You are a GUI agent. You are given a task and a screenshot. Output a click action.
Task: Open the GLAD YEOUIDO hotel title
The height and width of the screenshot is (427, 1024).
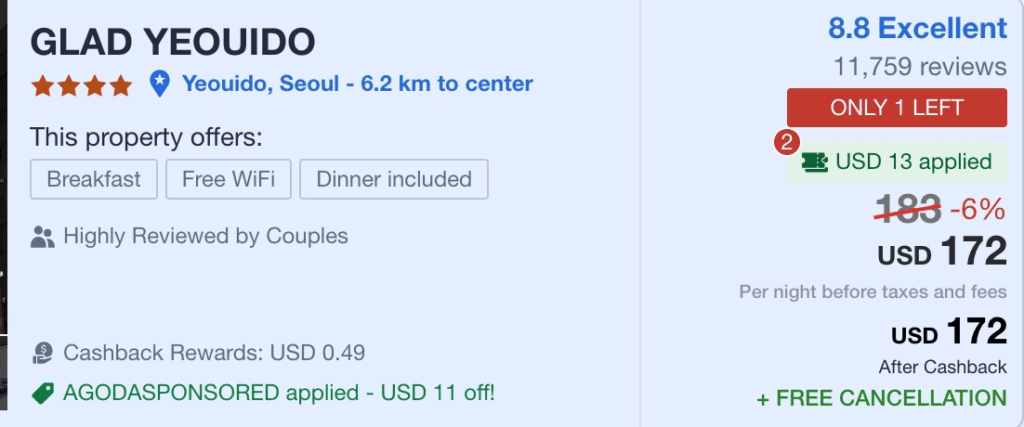click(172, 42)
